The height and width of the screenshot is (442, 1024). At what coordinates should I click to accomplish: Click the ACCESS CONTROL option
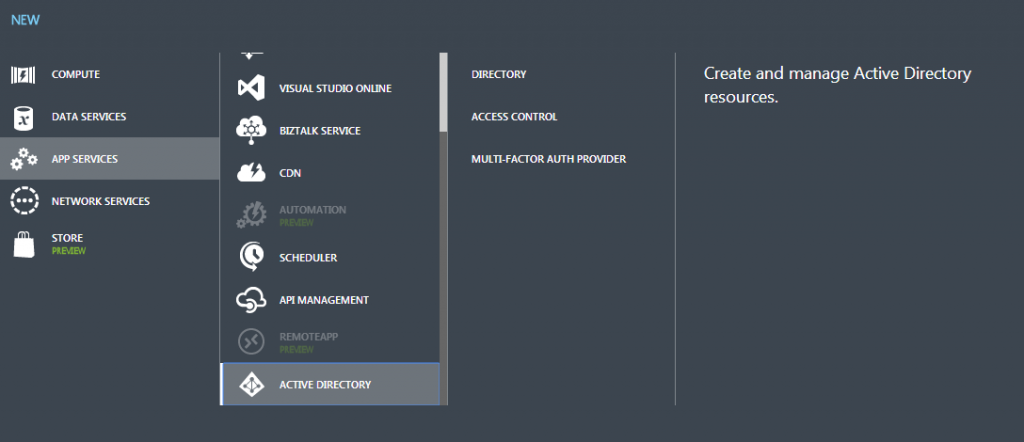pyautogui.click(x=515, y=117)
